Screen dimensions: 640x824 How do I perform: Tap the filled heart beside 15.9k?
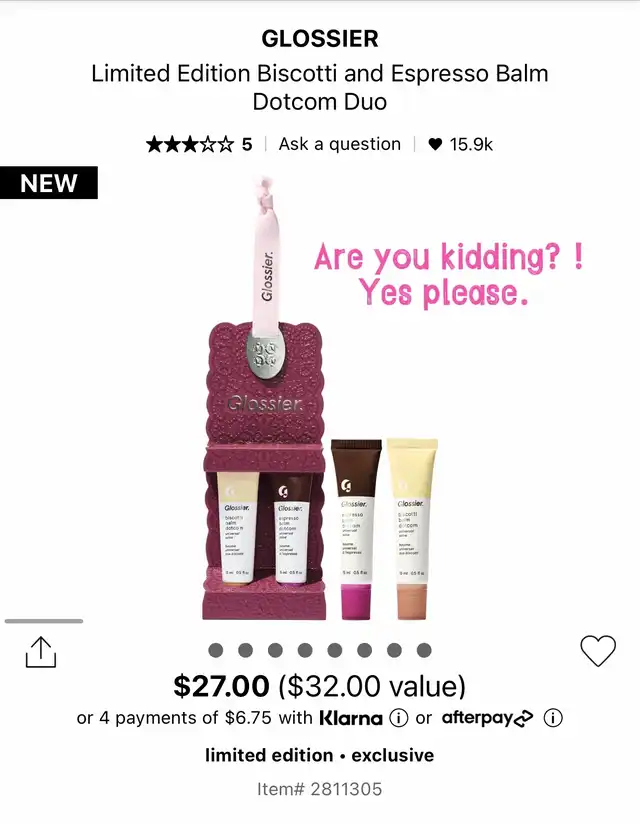tap(435, 144)
